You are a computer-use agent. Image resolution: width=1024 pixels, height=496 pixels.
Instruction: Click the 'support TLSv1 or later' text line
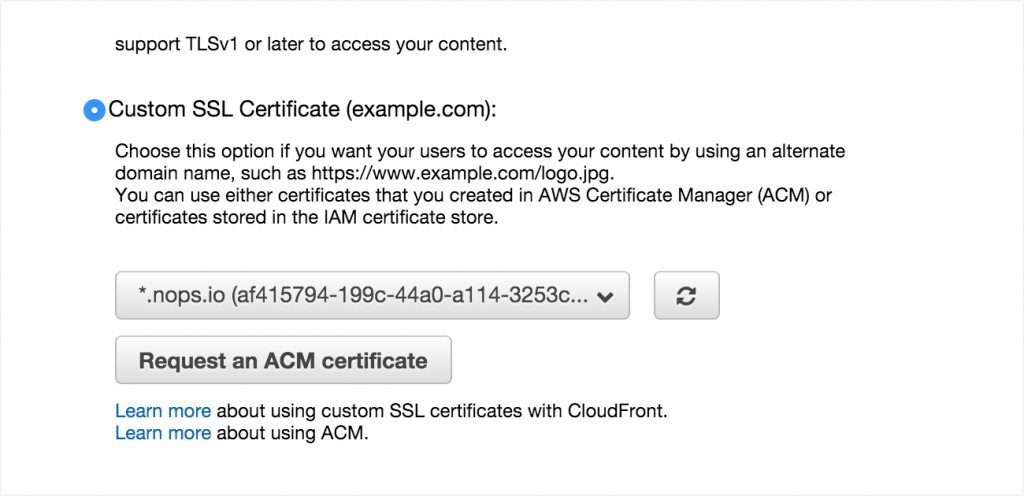click(x=311, y=46)
